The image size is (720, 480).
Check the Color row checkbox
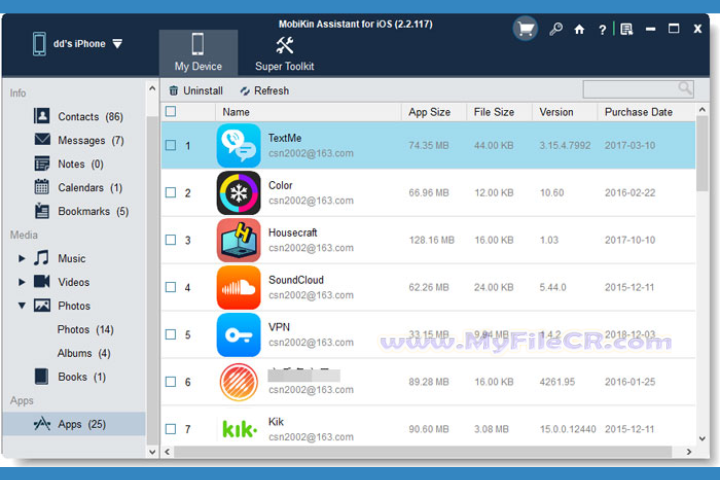[x=170, y=192]
